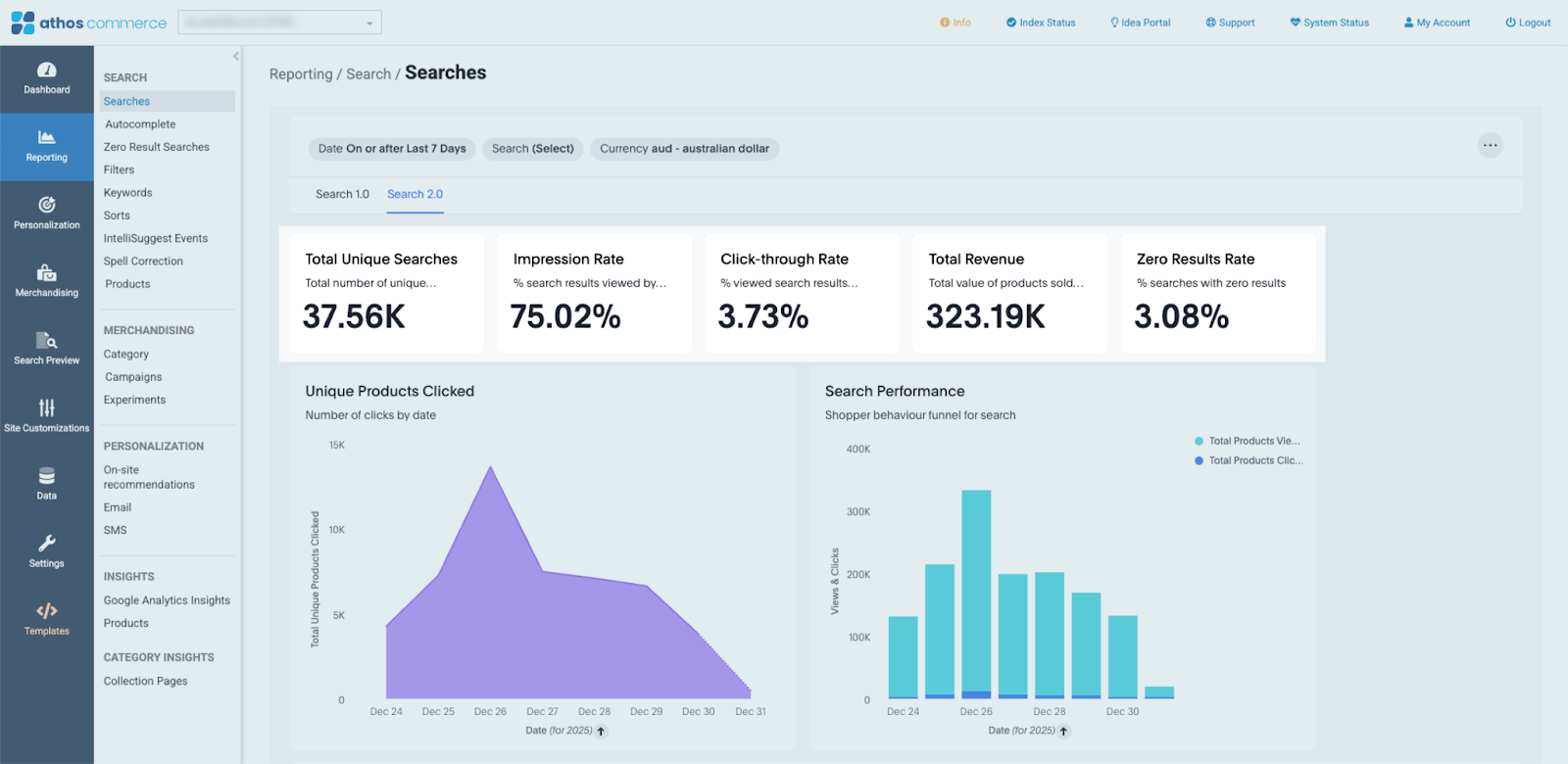Open Merchandising bag icon in sidebar
The height and width of the screenshot is (764, 1568).
[x=46, y=272]
